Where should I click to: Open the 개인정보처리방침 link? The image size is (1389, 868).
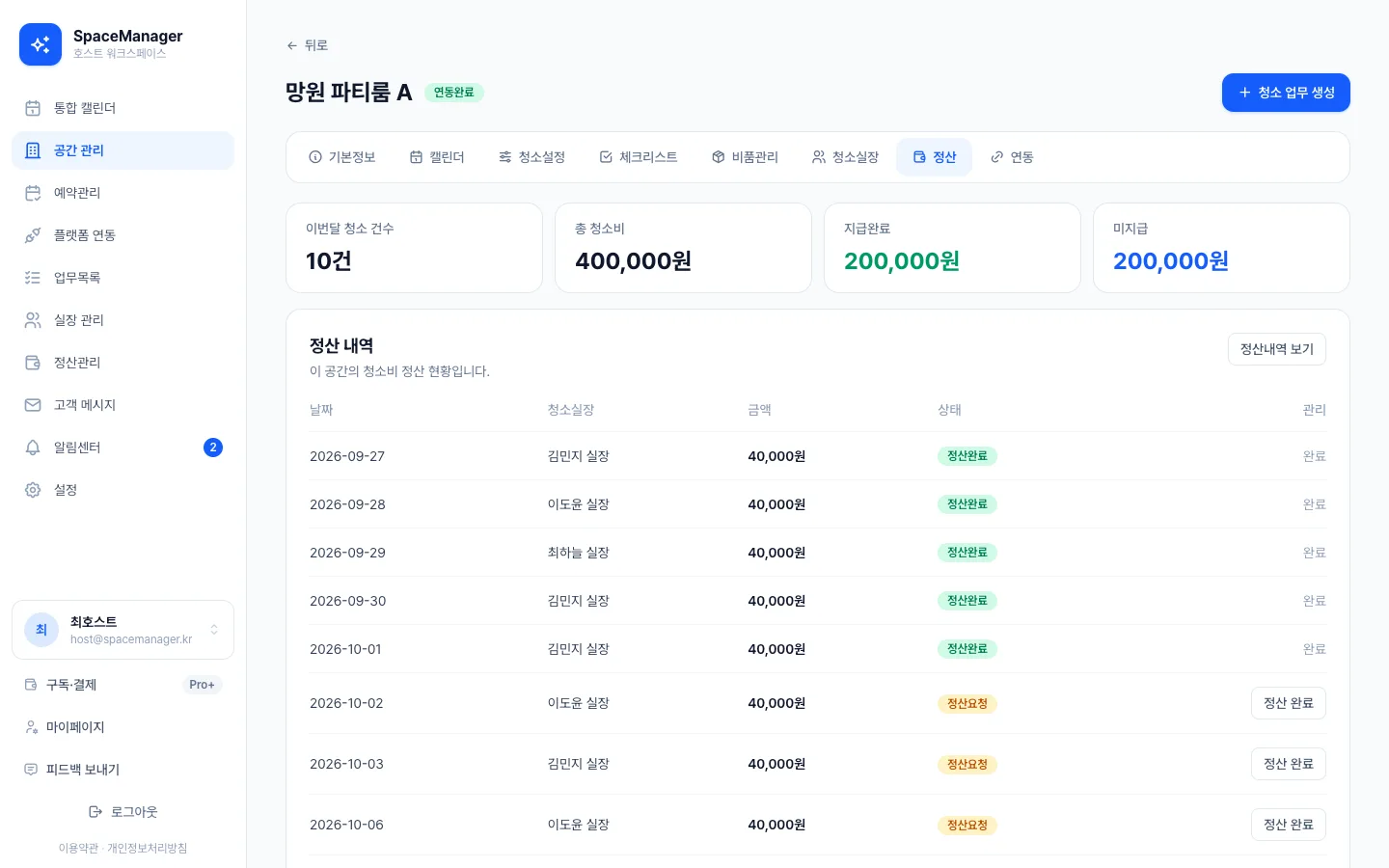147,849
